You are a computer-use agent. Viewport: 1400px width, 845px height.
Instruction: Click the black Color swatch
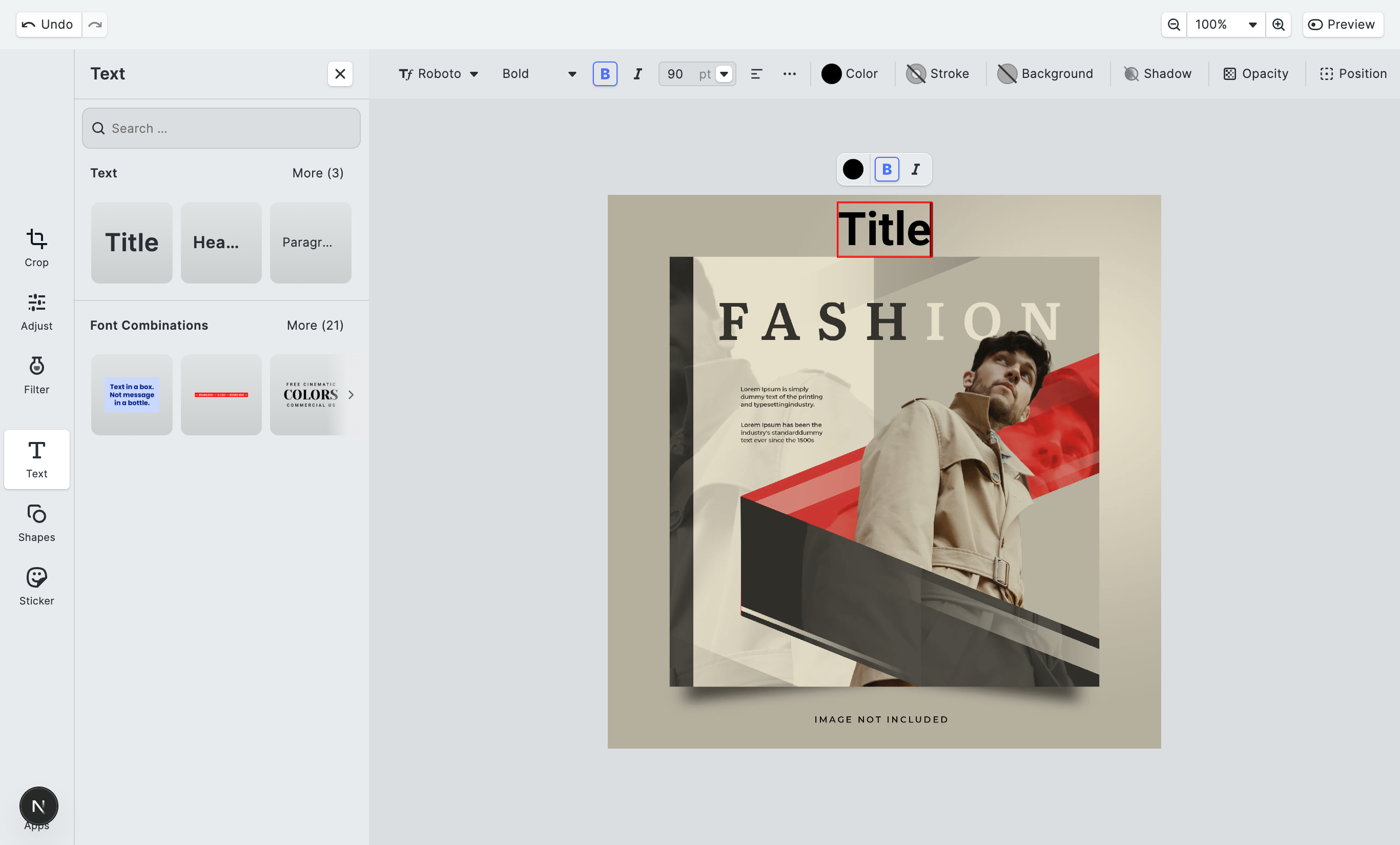pos(831,74)
